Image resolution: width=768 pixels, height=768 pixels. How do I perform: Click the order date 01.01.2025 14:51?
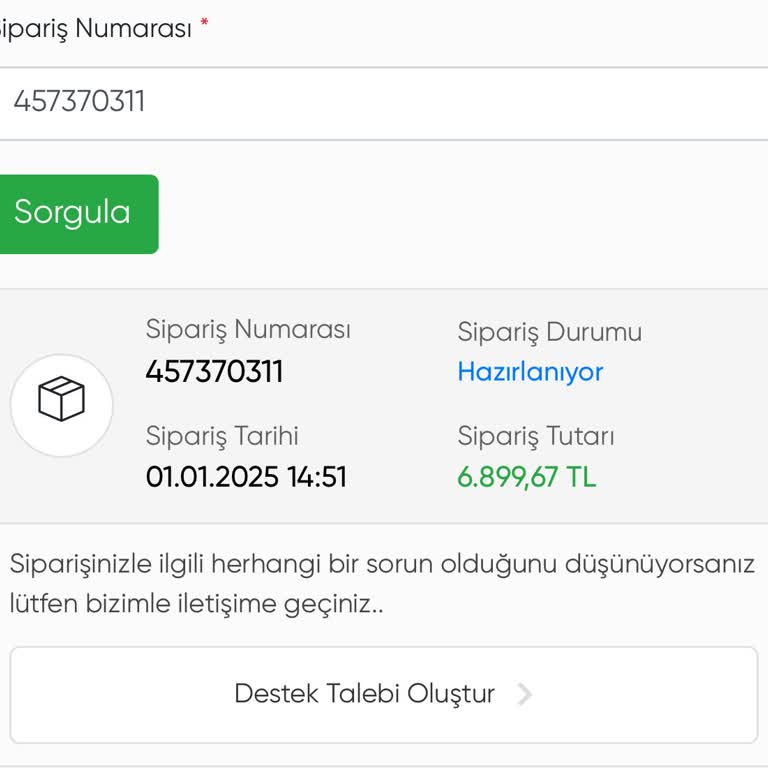[x=246, y=477]
